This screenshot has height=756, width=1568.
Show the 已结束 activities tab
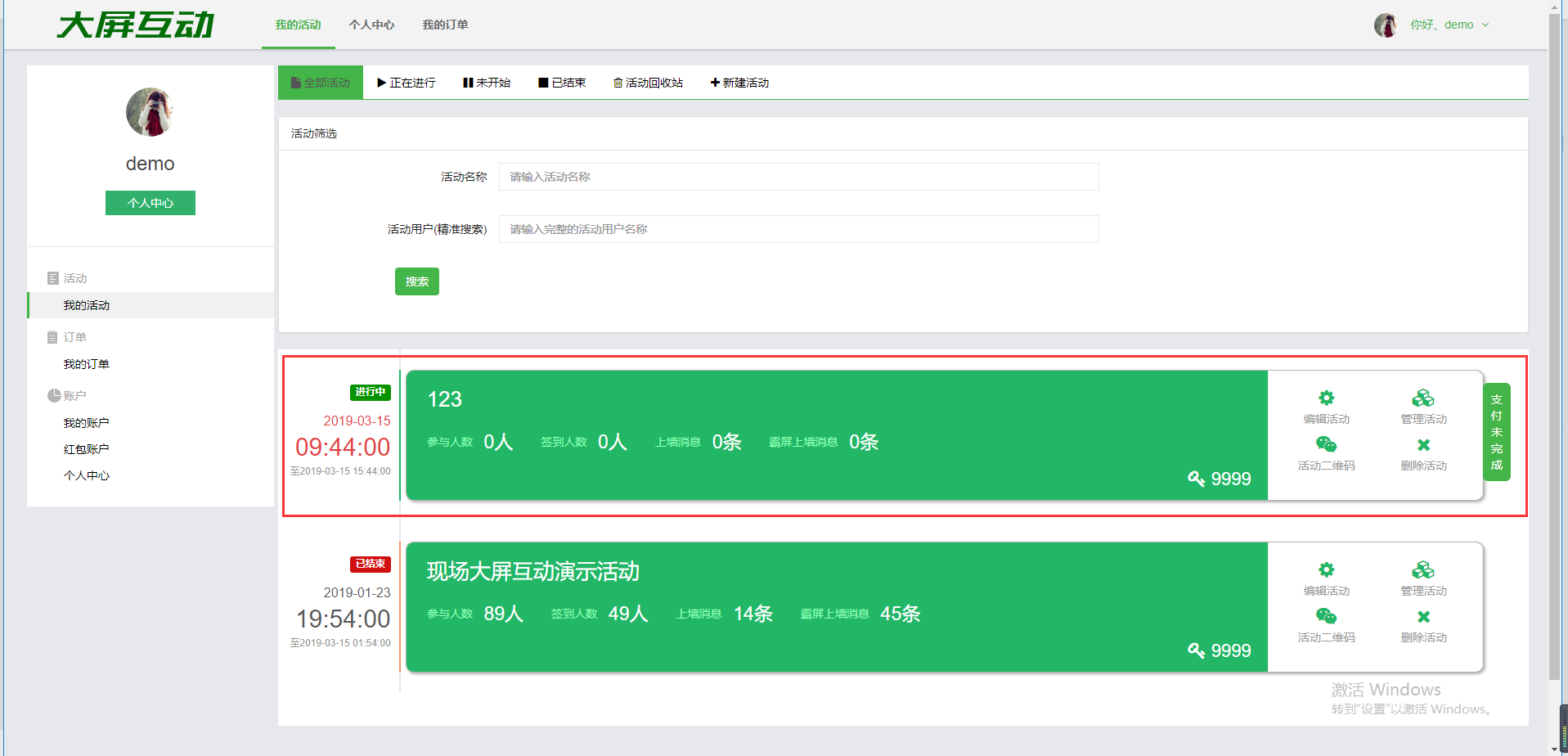[x=562, y=83]
